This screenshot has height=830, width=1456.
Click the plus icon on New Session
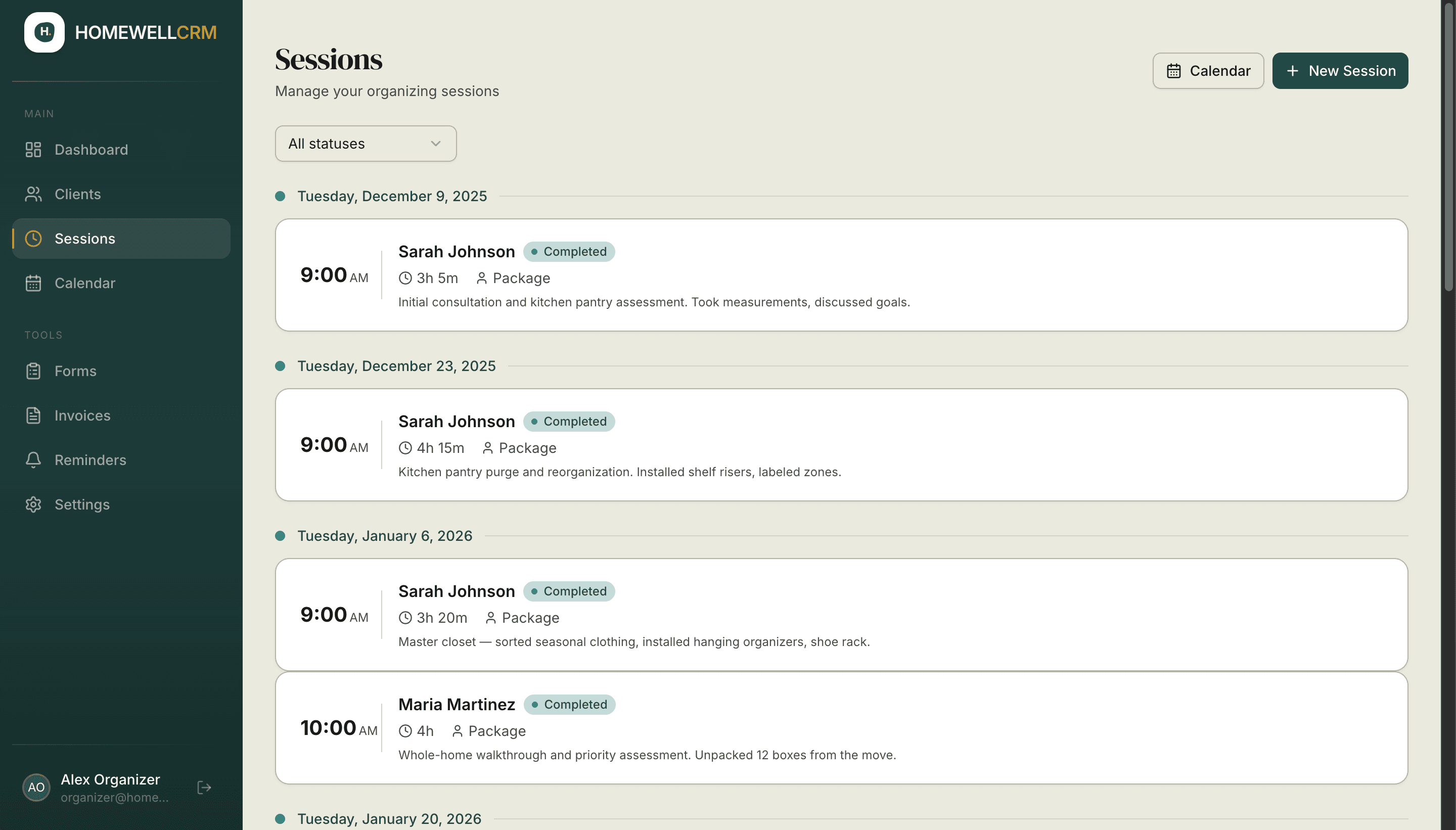click(1292, 70)
